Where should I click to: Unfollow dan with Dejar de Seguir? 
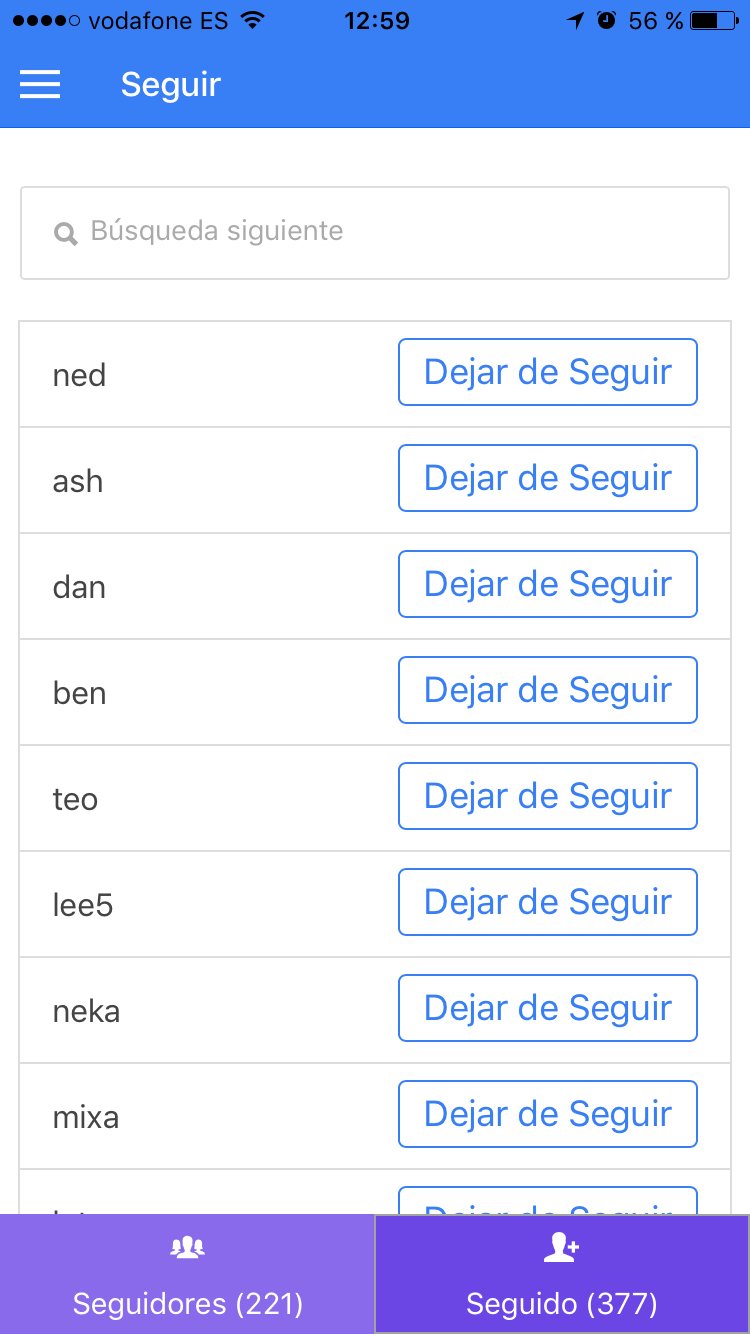coord(547,584)
